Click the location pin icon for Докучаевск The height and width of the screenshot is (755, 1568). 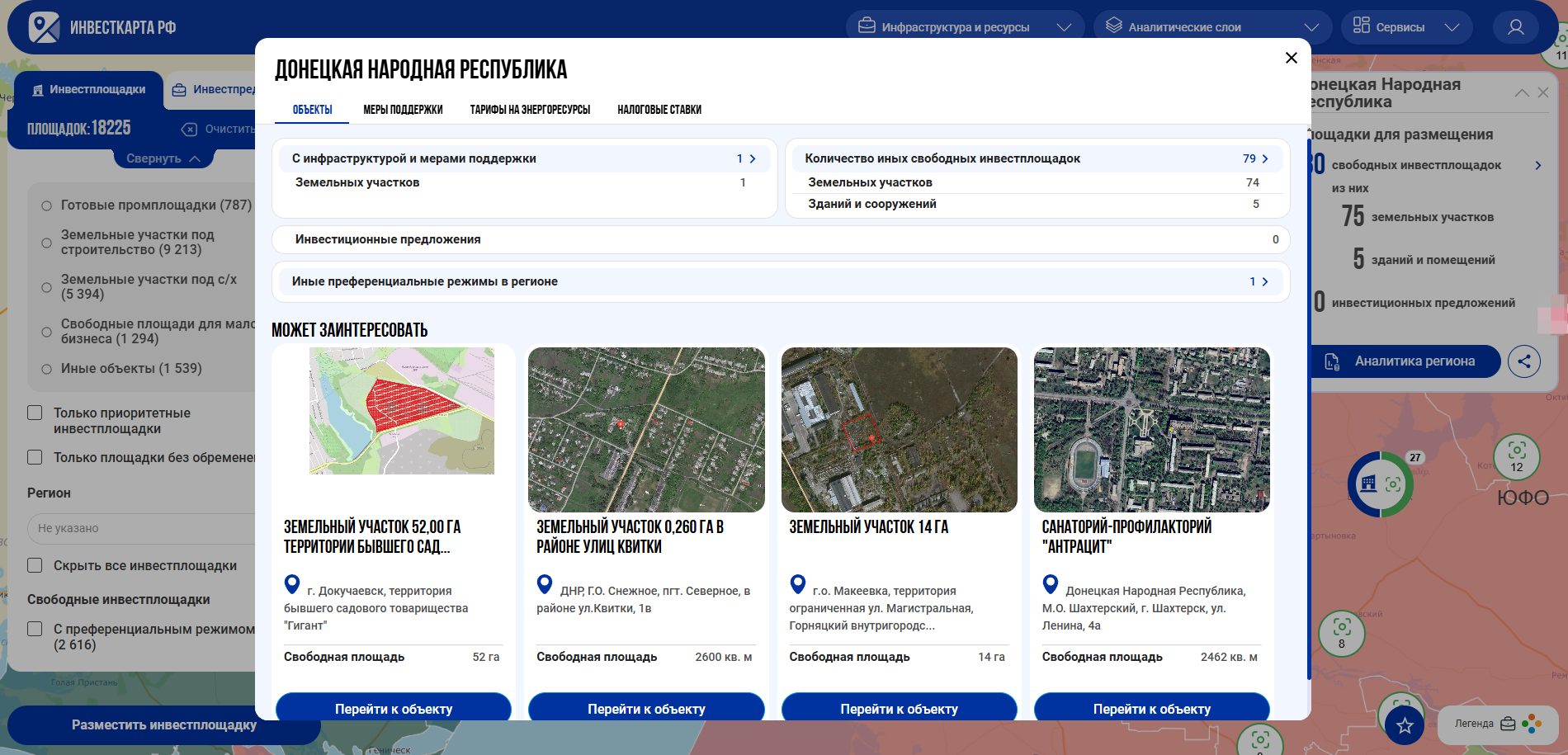click(x=292, y=584)
